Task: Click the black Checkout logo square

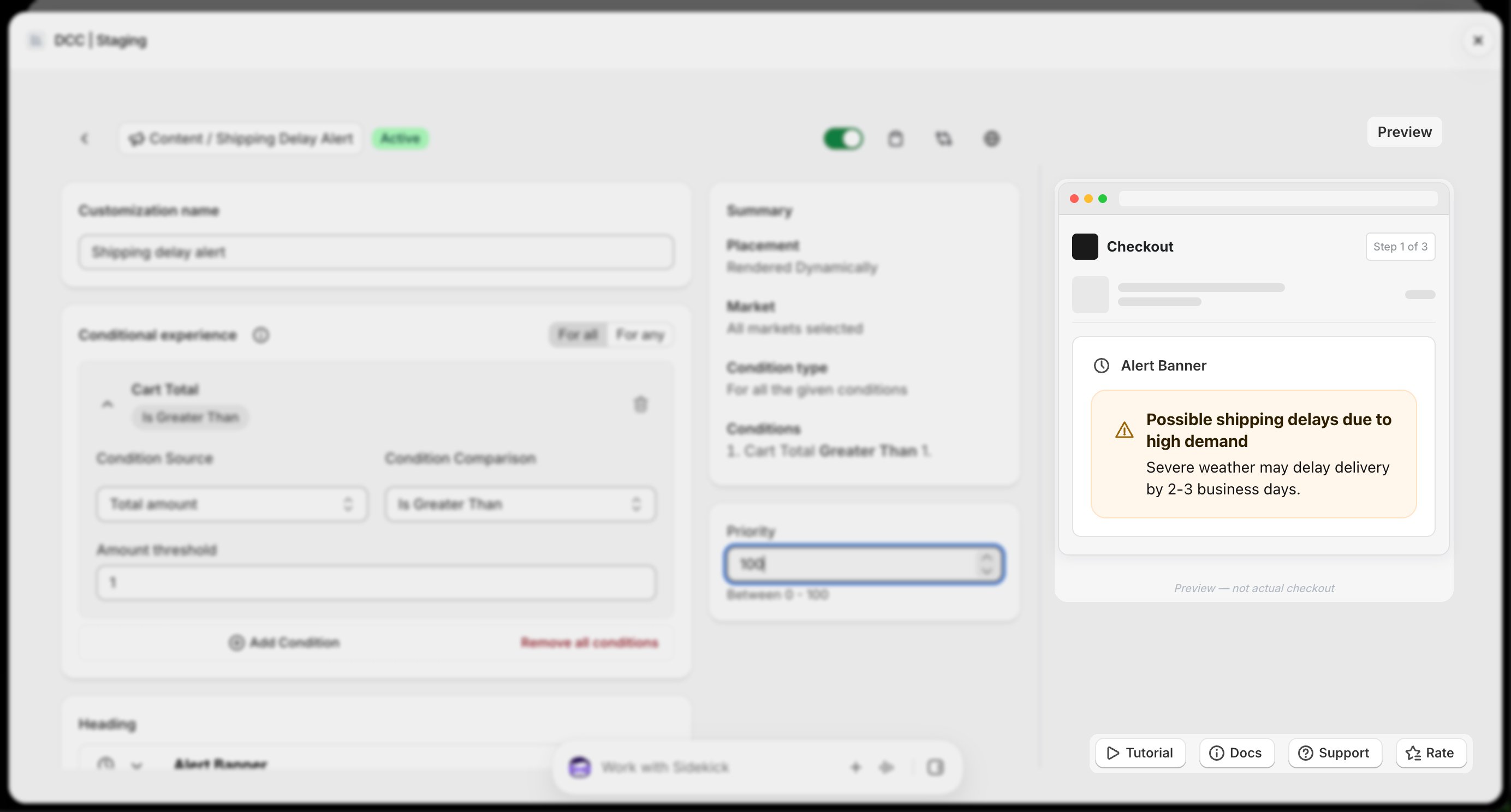Action: (x=1085, y=247)
